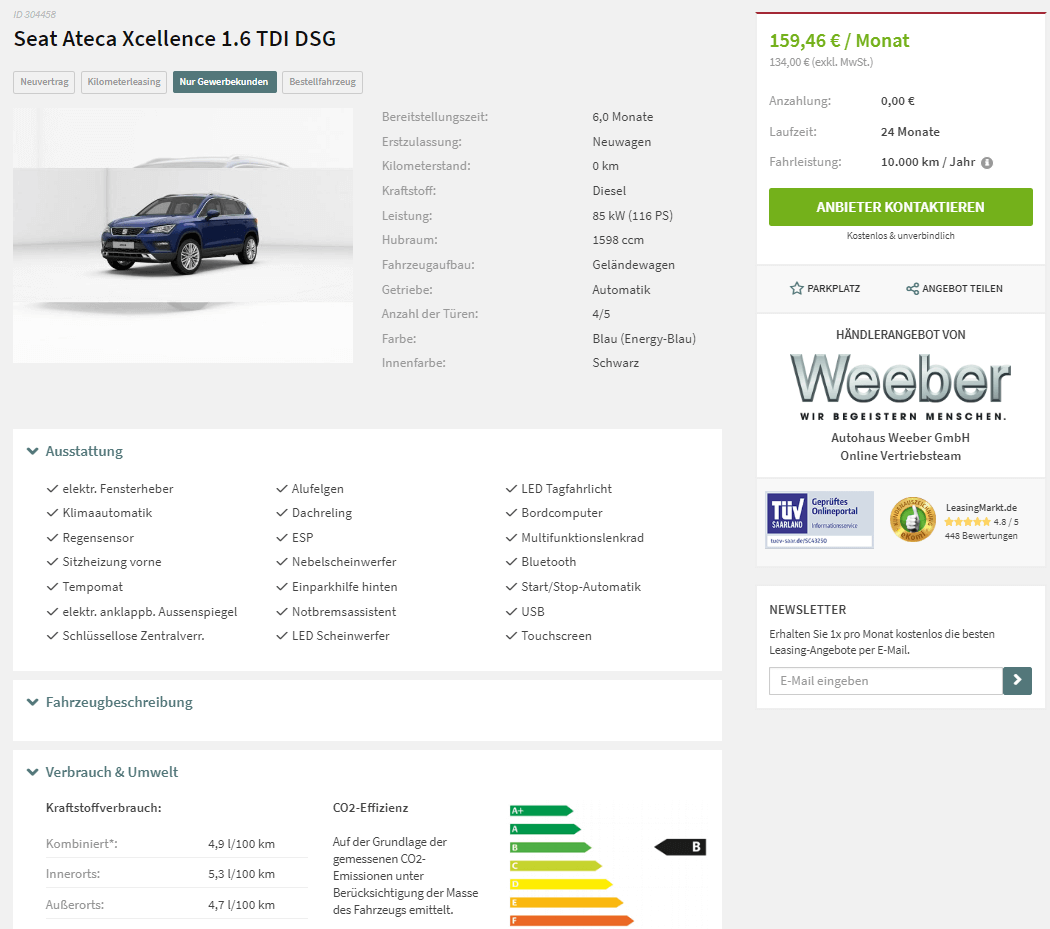Screen dimensions: 1050x929
Task: Click the 134,00 € (exkl. MwSt.) net price
Action: click(x=821, y=62)
